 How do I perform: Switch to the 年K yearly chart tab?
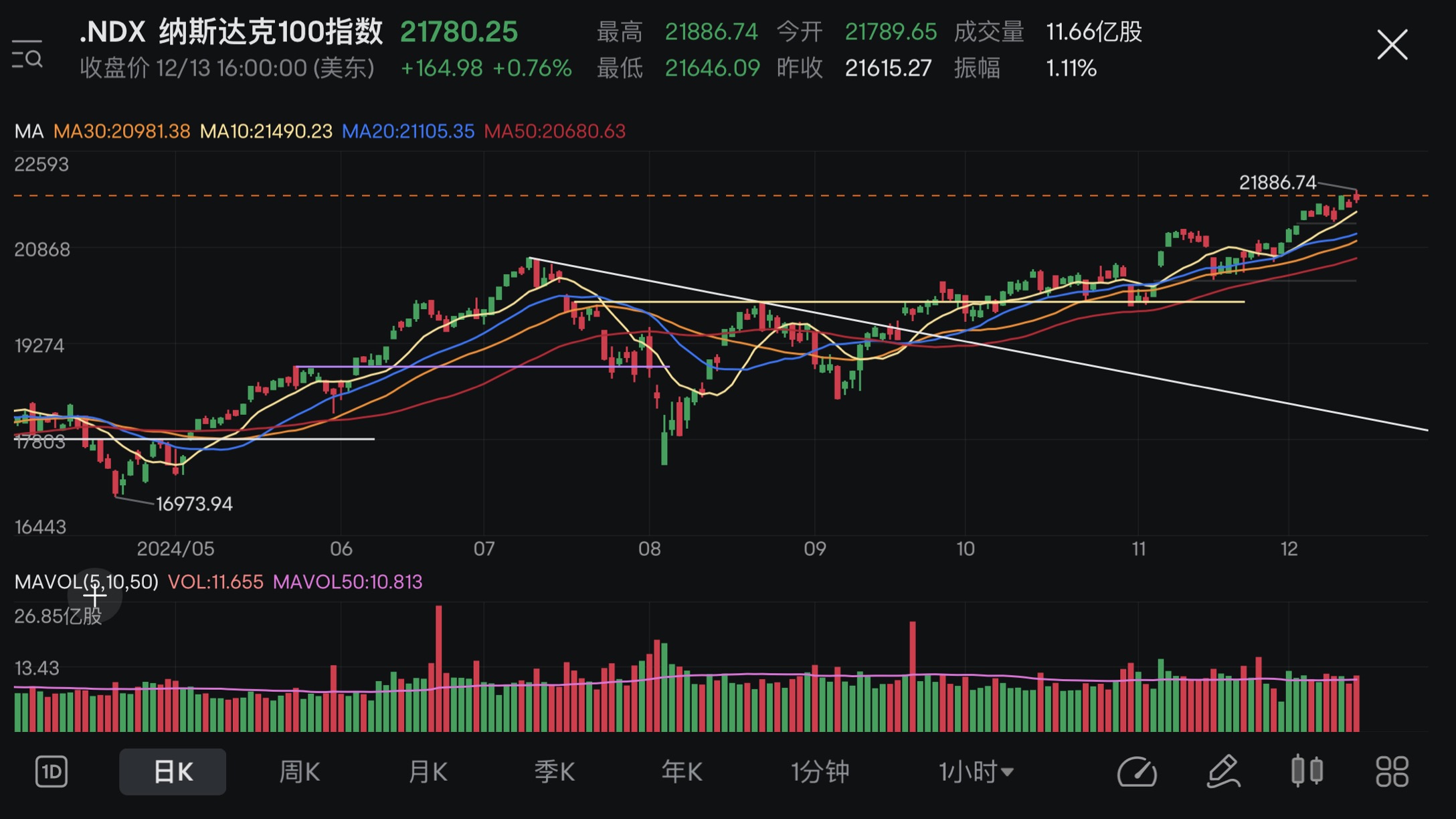pos(682,772)
